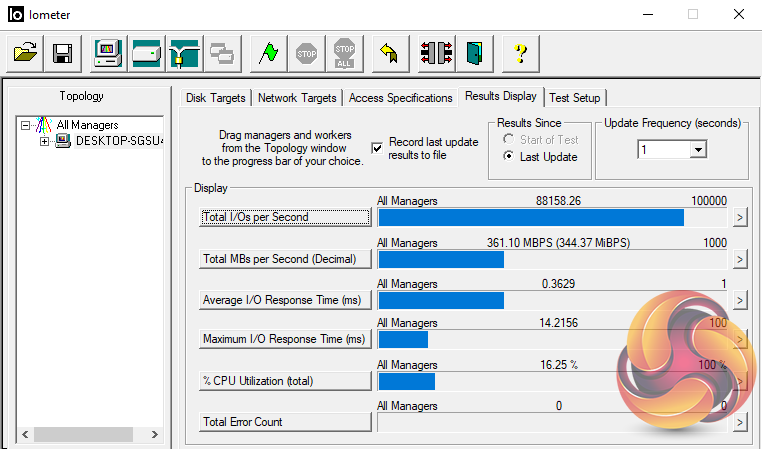Click the Maximum I/O Response Time bar
The width and height of the screenshot is (762, 449).
coord(552,340)
